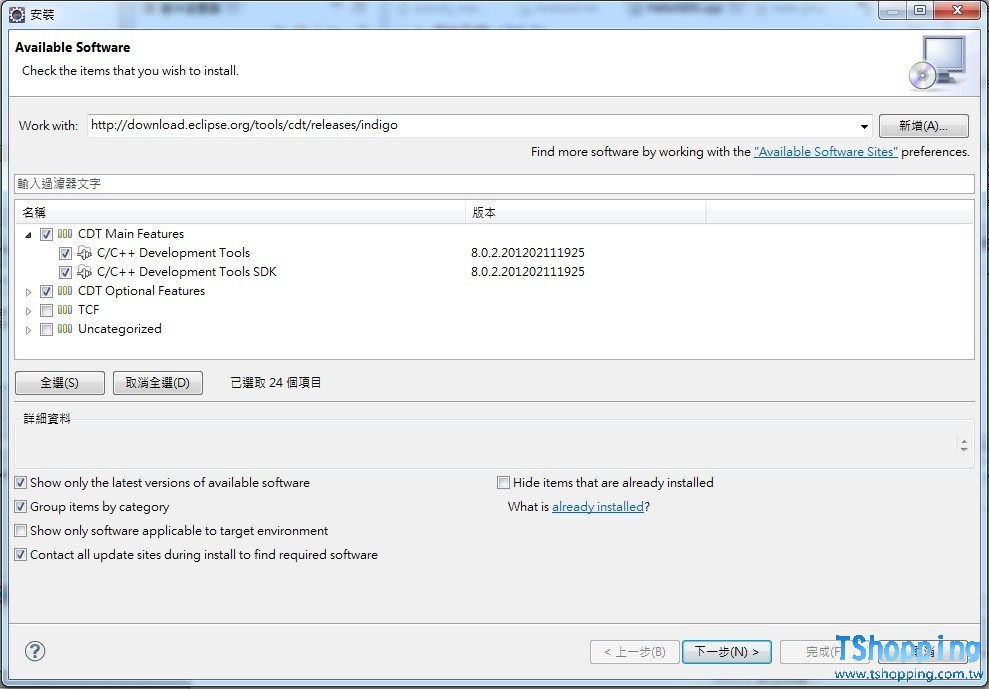Click the 名稱 column header
Screen dimensions: 989x689
(x=240, y=213)
